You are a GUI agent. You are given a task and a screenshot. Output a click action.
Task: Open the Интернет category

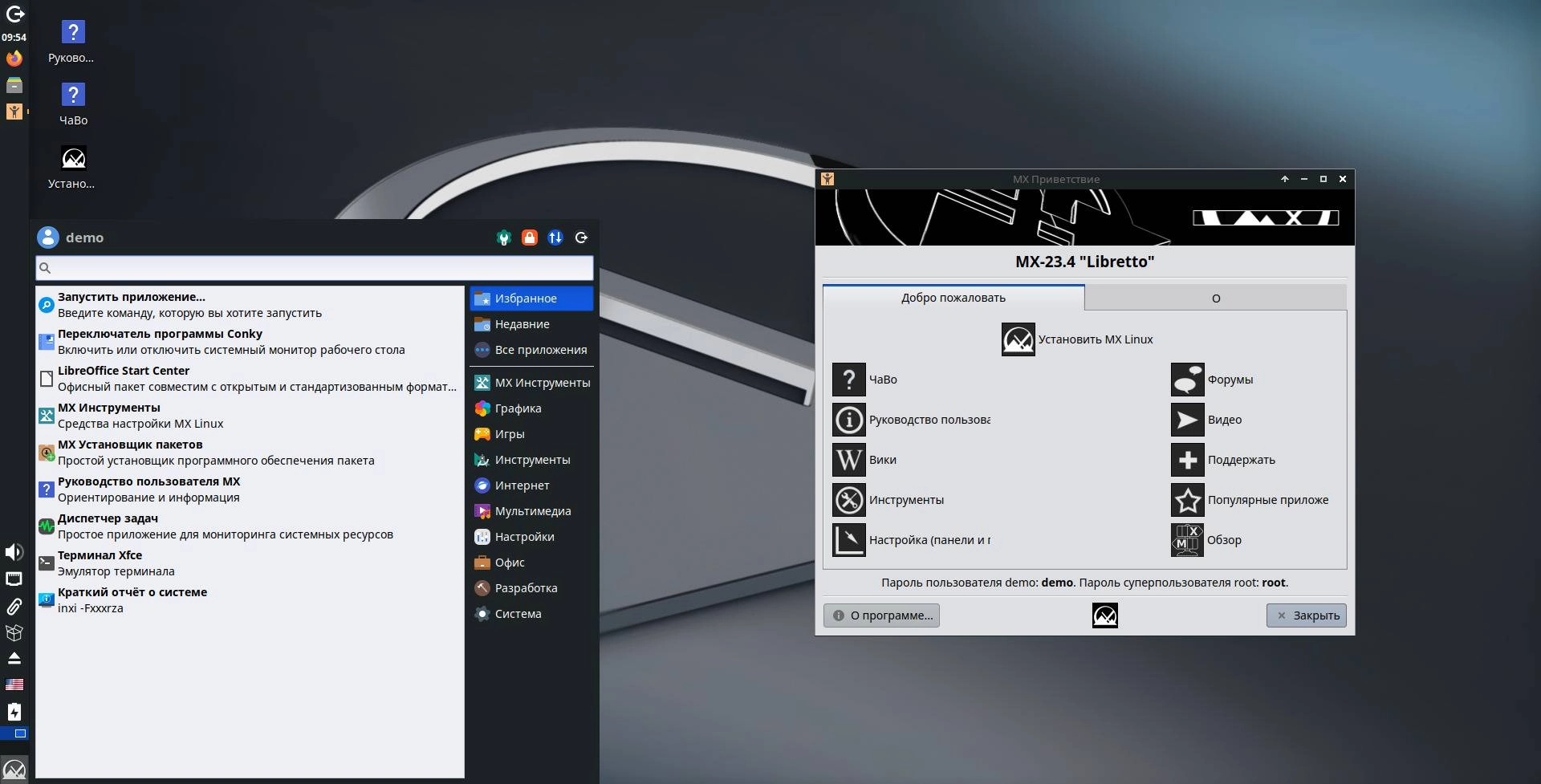pyautogui.click(x=531, y=485)
